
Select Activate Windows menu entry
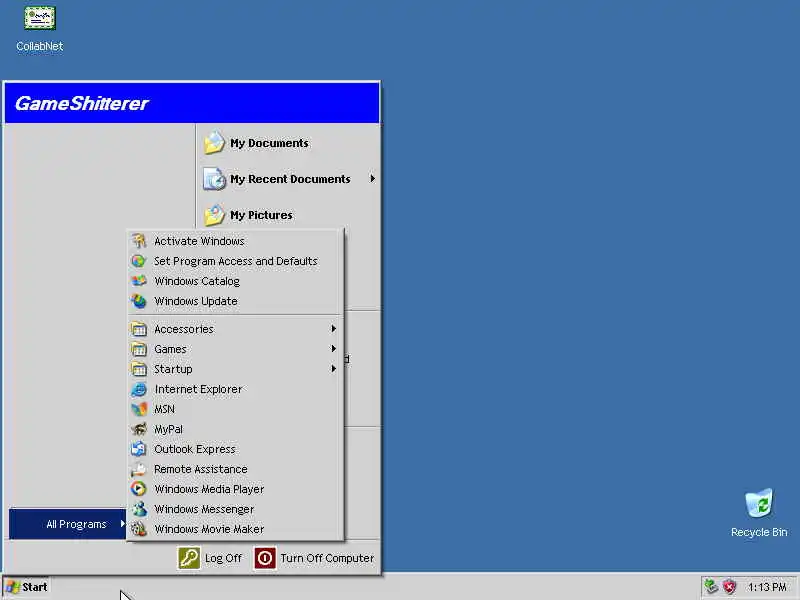(235, 241)
